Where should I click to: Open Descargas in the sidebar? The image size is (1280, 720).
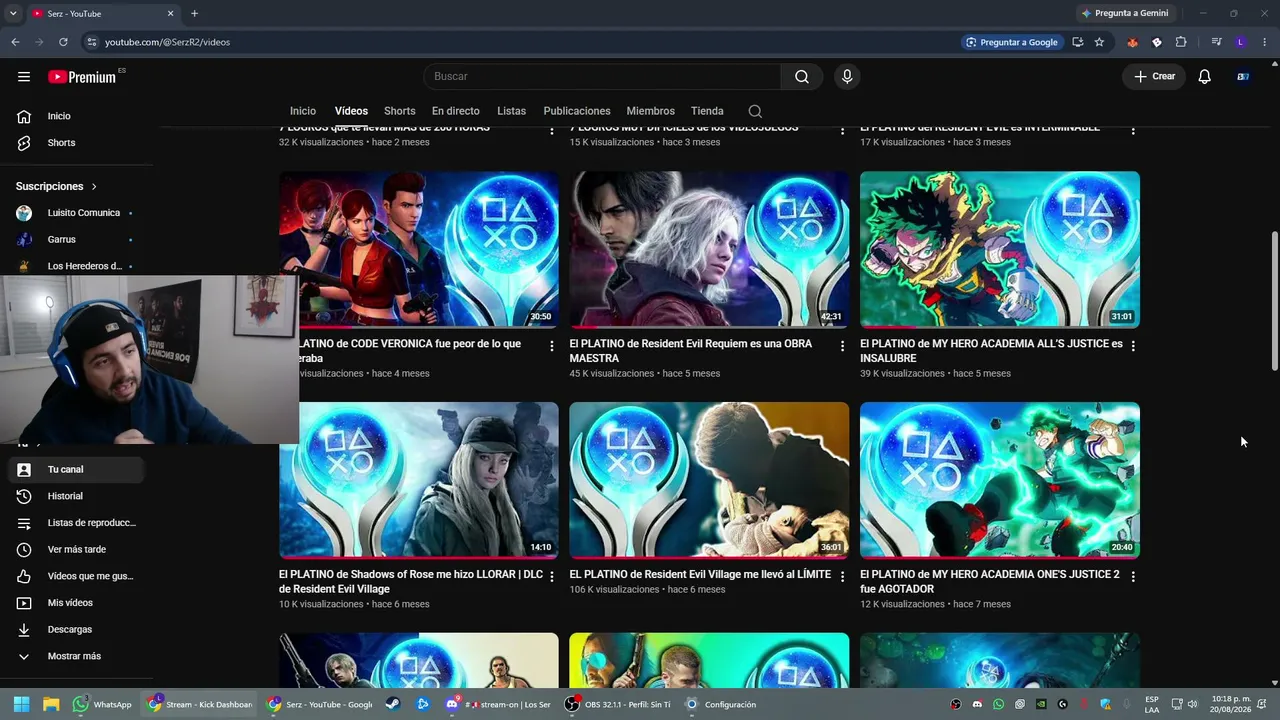point(75,629)
